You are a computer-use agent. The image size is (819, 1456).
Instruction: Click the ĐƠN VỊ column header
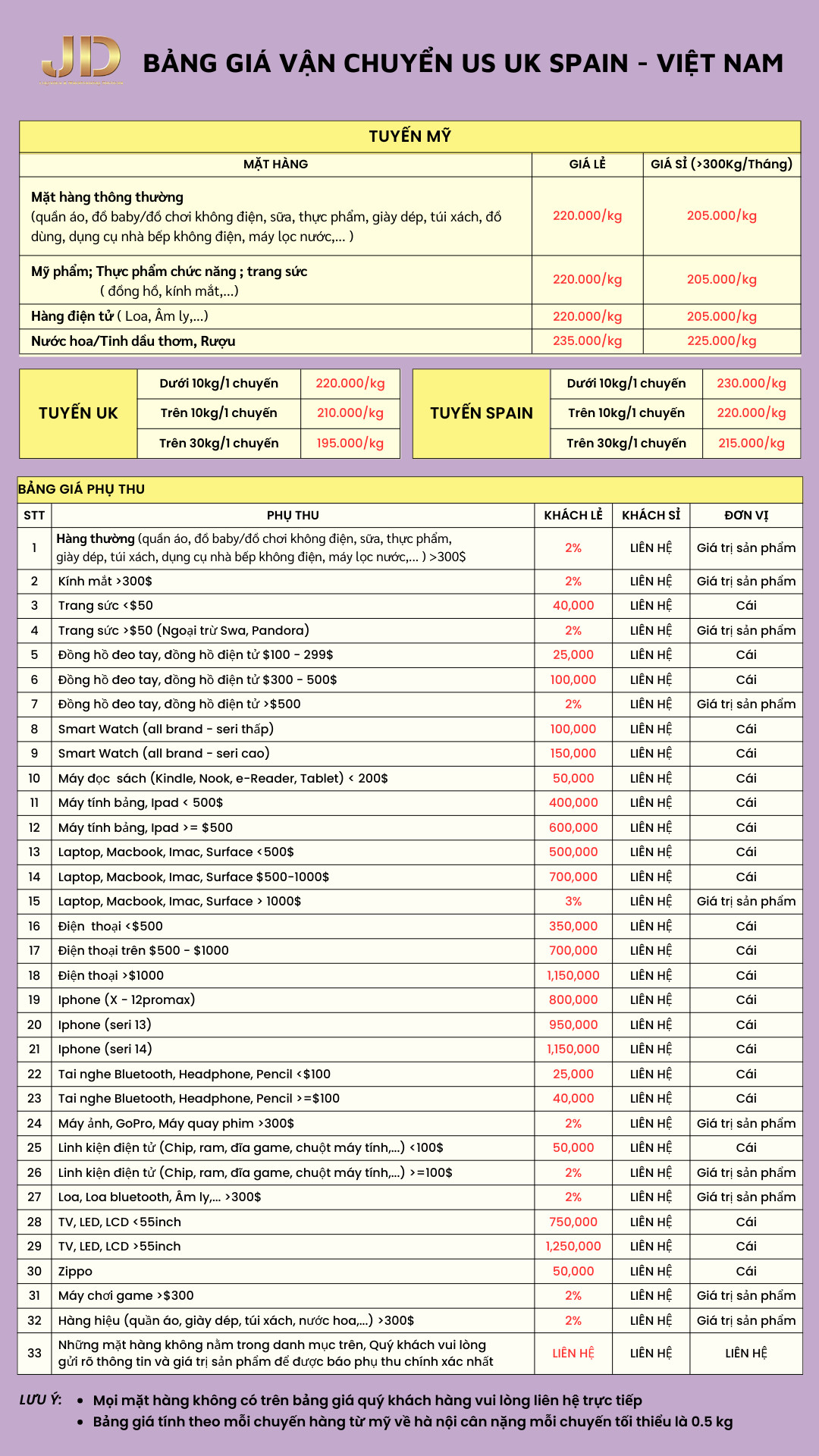pos(745,516)
